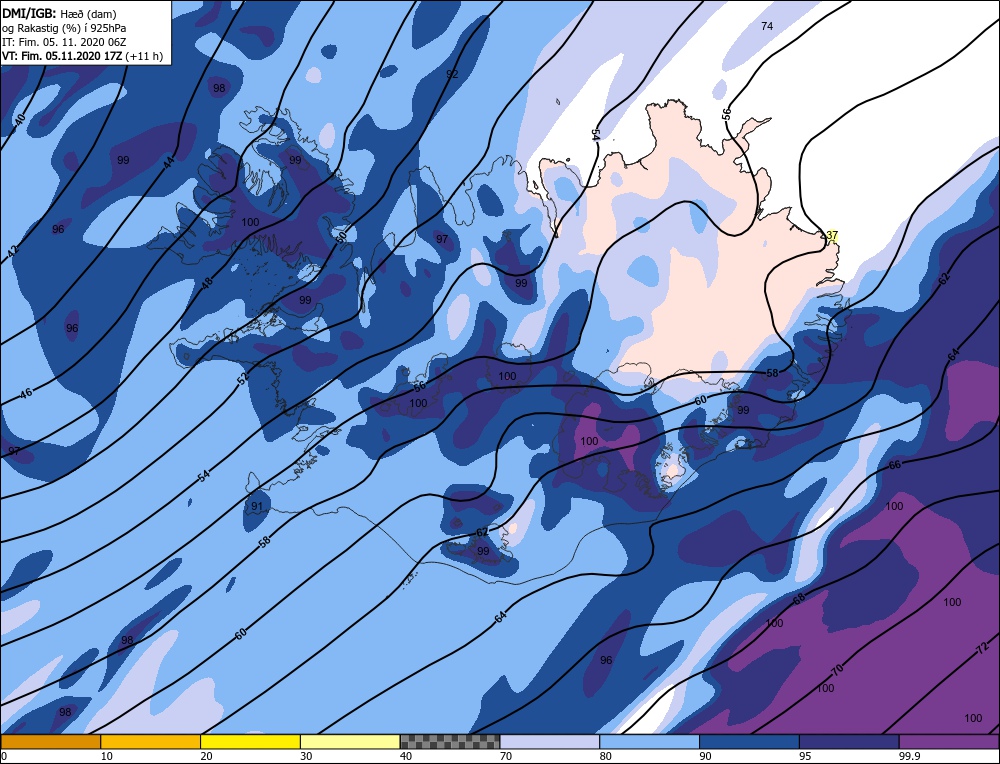Click the '40' contour line label
Screen dimensions: 1000x764
point(20,121)
